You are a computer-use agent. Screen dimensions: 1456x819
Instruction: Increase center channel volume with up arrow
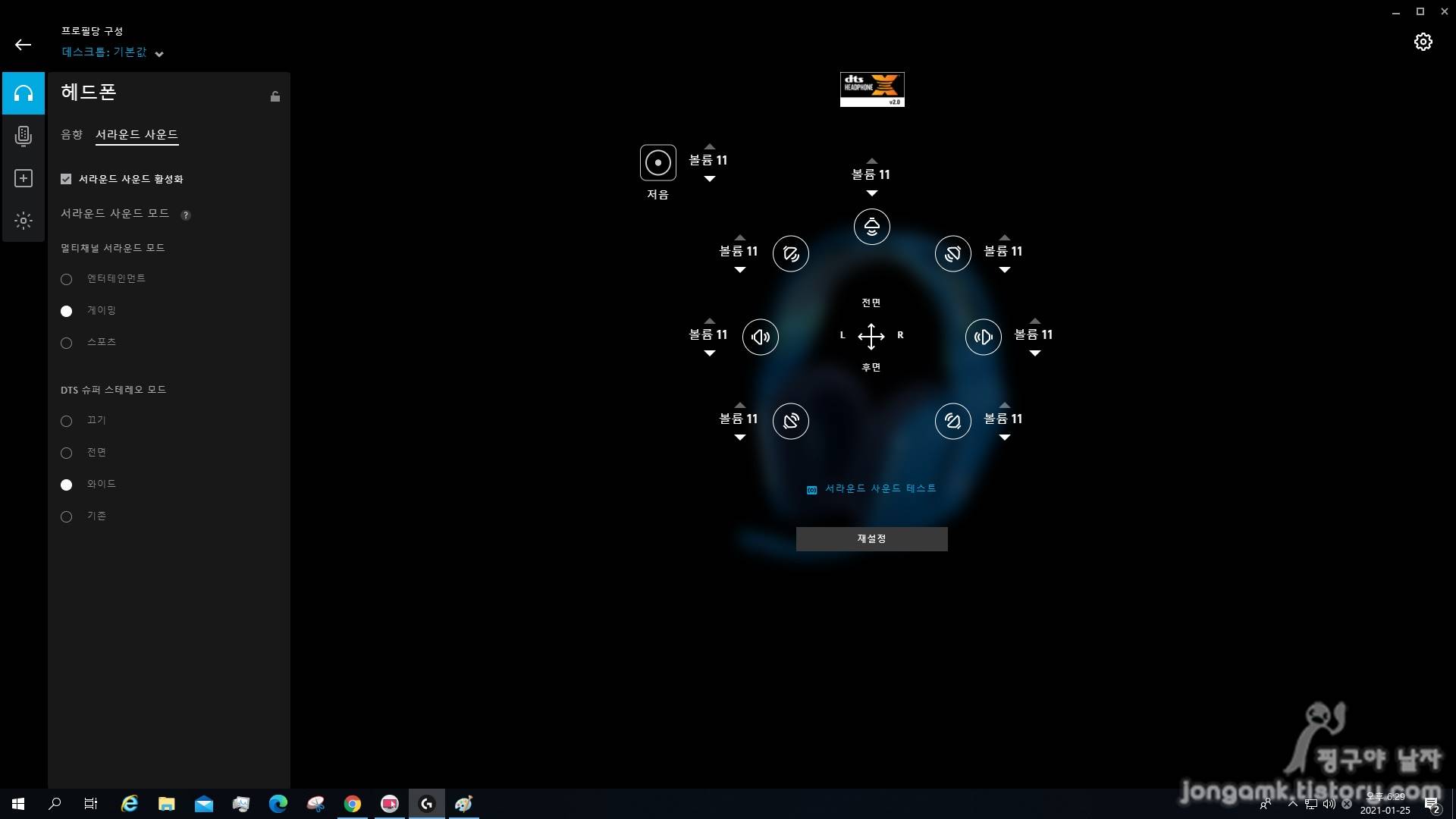(x=871, y=161)
